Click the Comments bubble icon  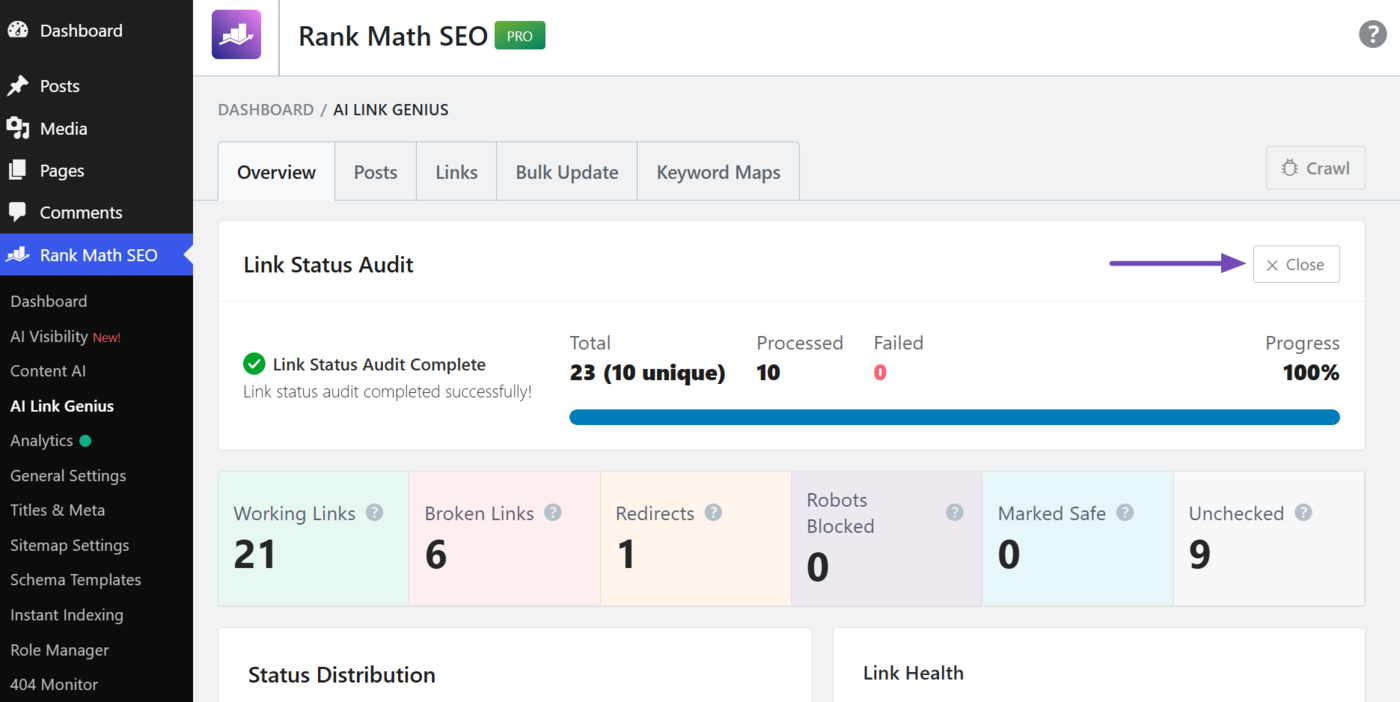(x=17, y=212)
